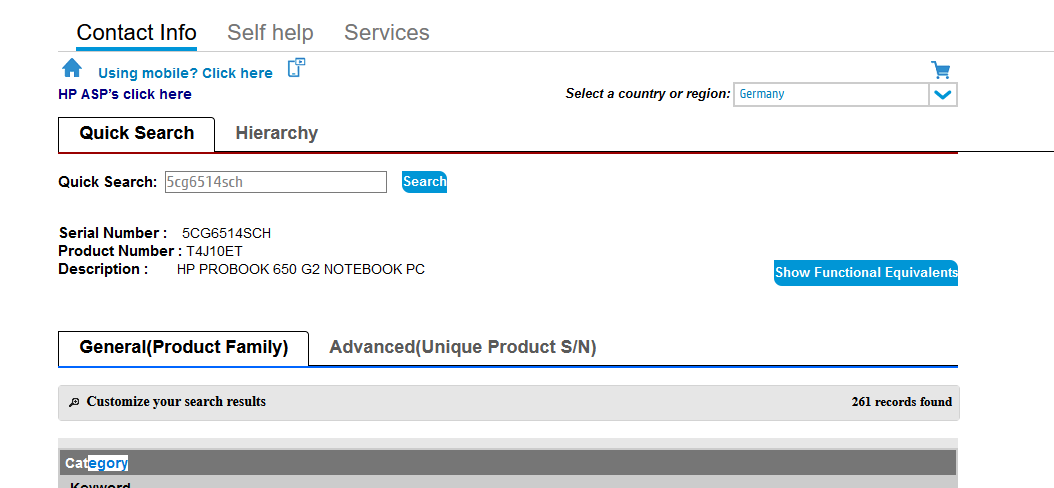Click the 261 records found text
Screen dimensions: 1054x488
(901, 402)
